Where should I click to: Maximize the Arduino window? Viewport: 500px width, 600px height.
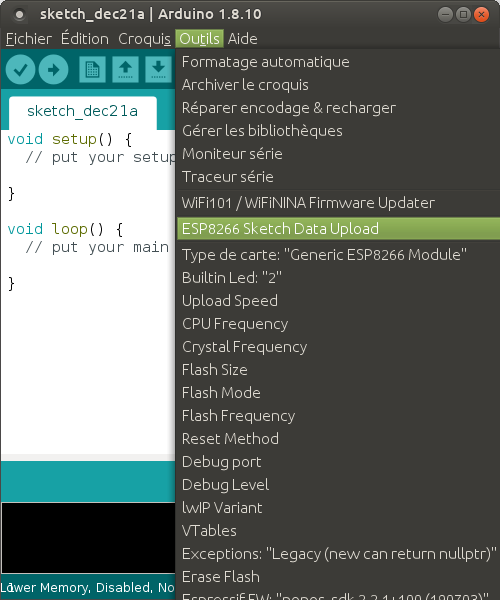click(x=463, y=15)
